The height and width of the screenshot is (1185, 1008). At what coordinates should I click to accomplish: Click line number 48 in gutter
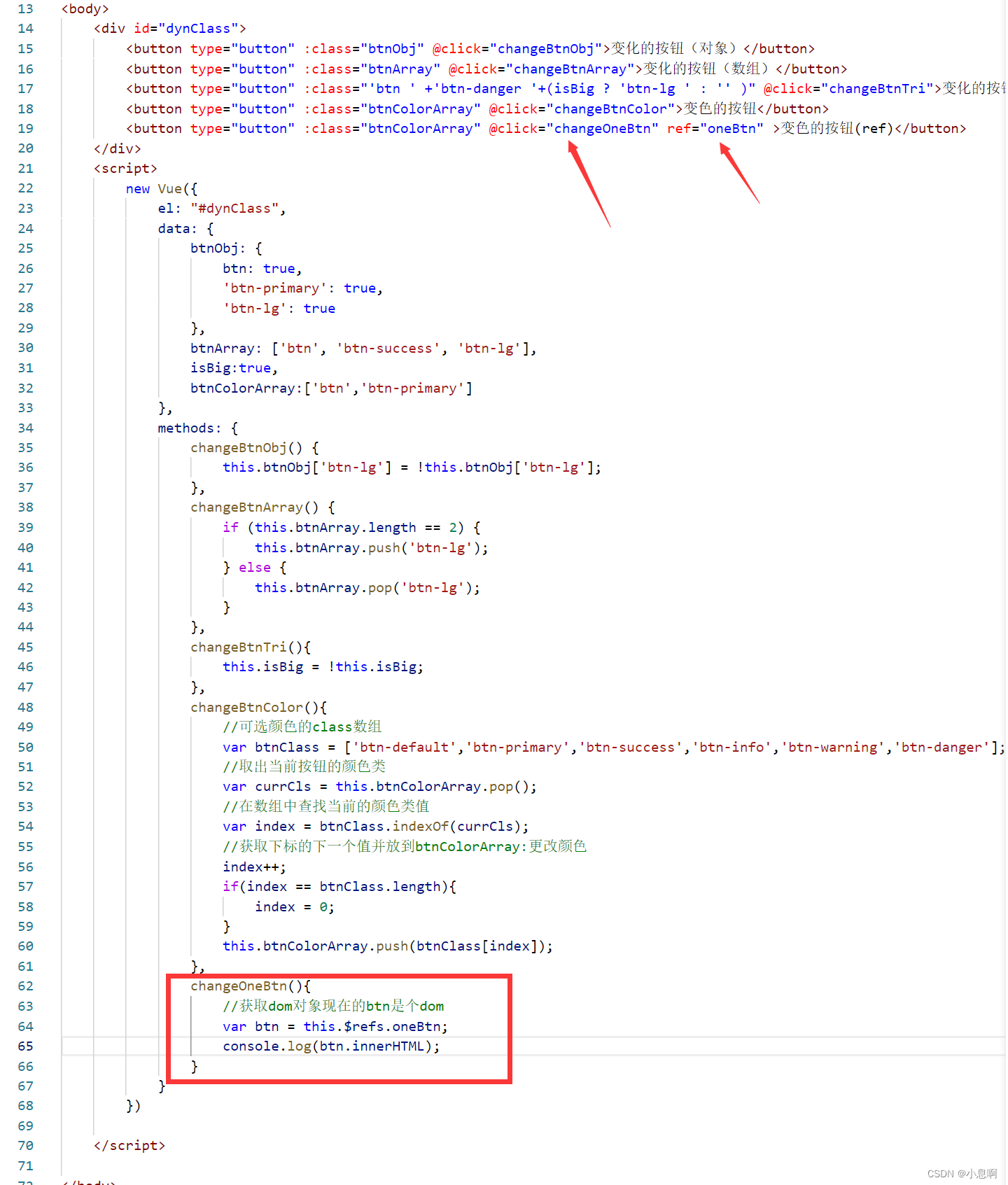point(25,707)
